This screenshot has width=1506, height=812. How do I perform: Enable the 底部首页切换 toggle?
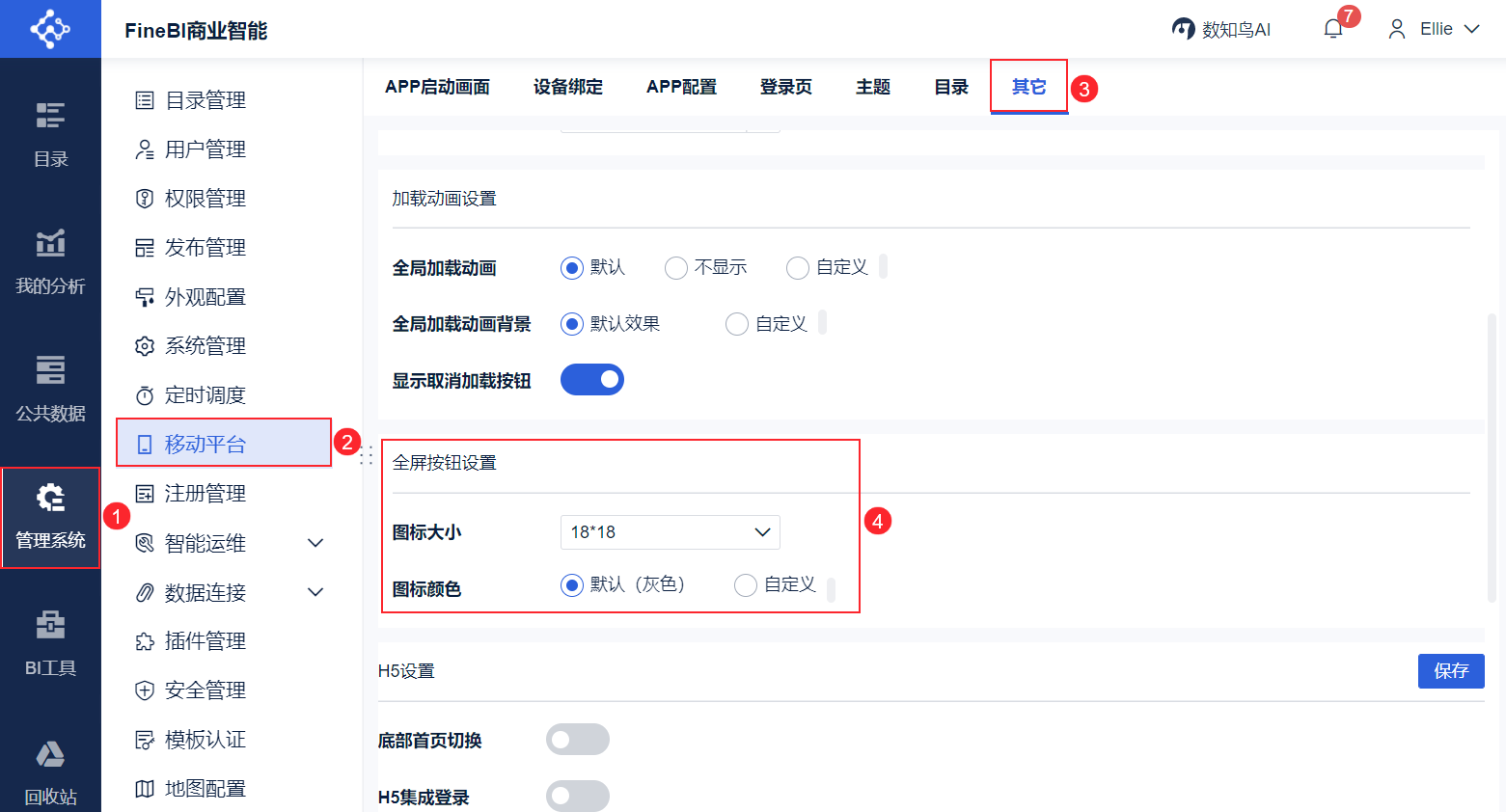578,740
